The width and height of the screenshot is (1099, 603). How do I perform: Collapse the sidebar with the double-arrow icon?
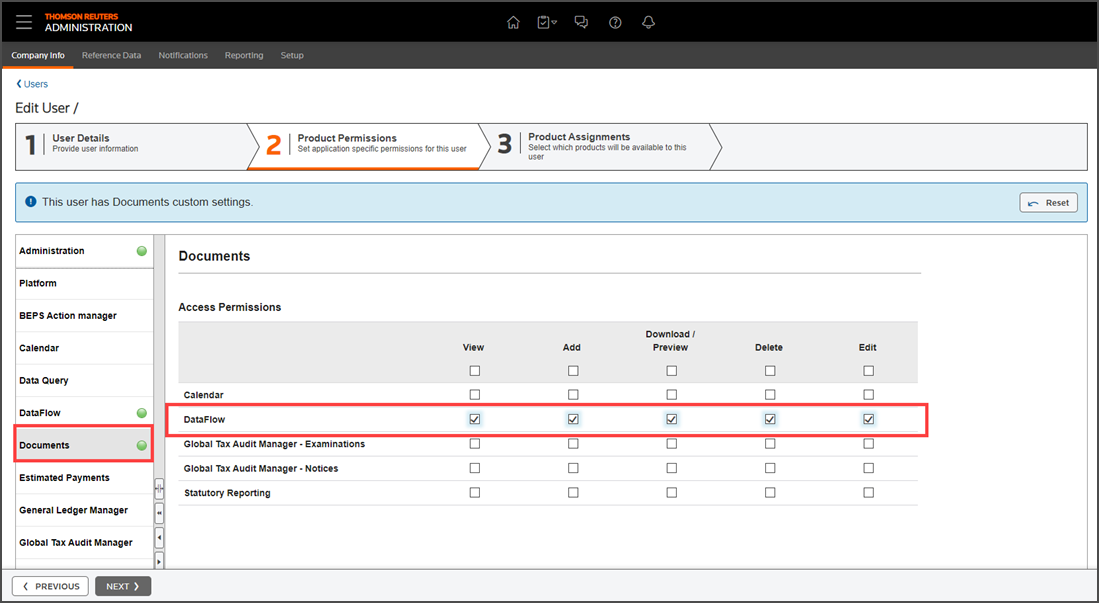pyautogui.click(x=159, y=513)
